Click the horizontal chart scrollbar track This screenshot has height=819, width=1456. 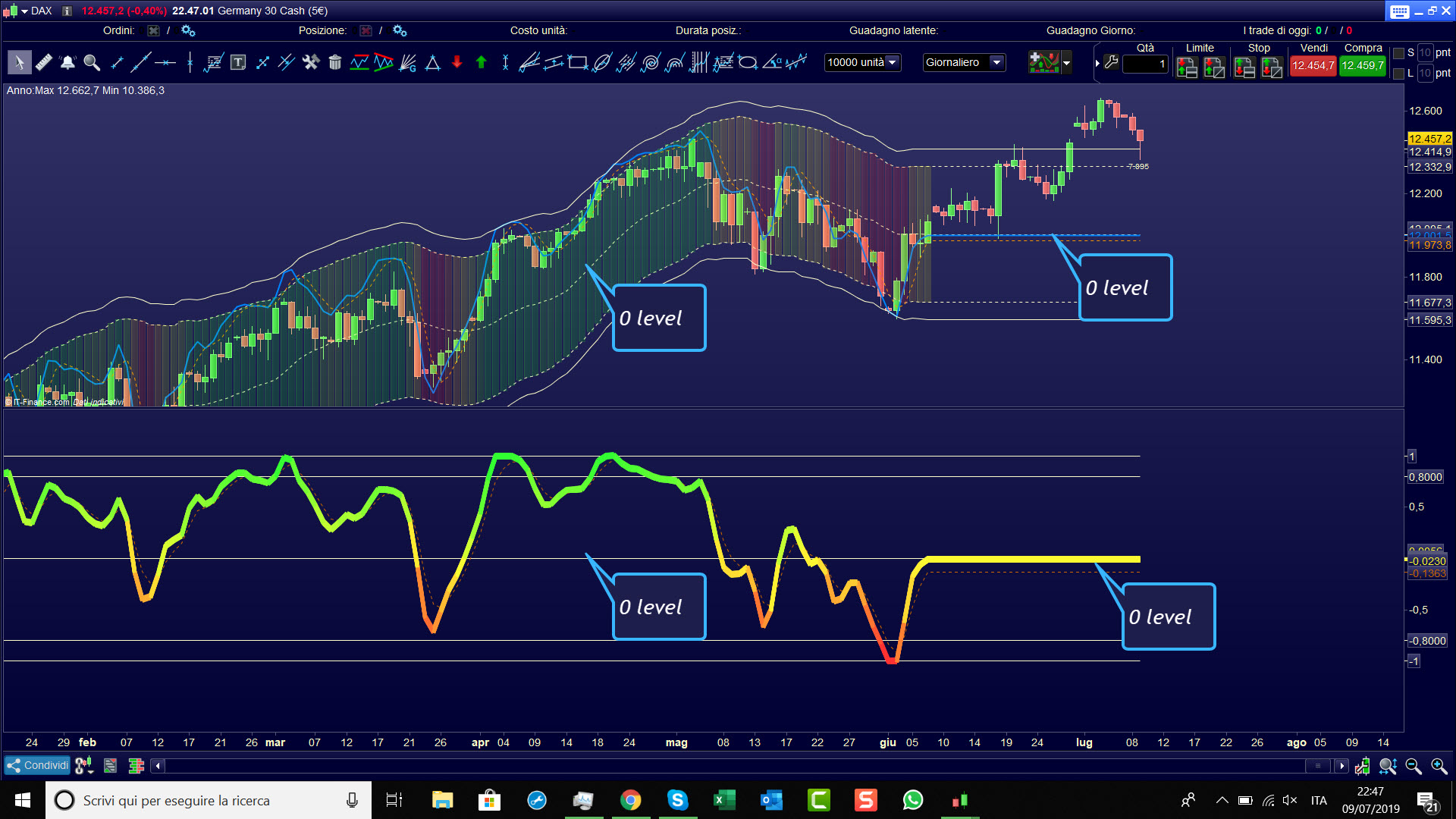[x=728, y=766]
